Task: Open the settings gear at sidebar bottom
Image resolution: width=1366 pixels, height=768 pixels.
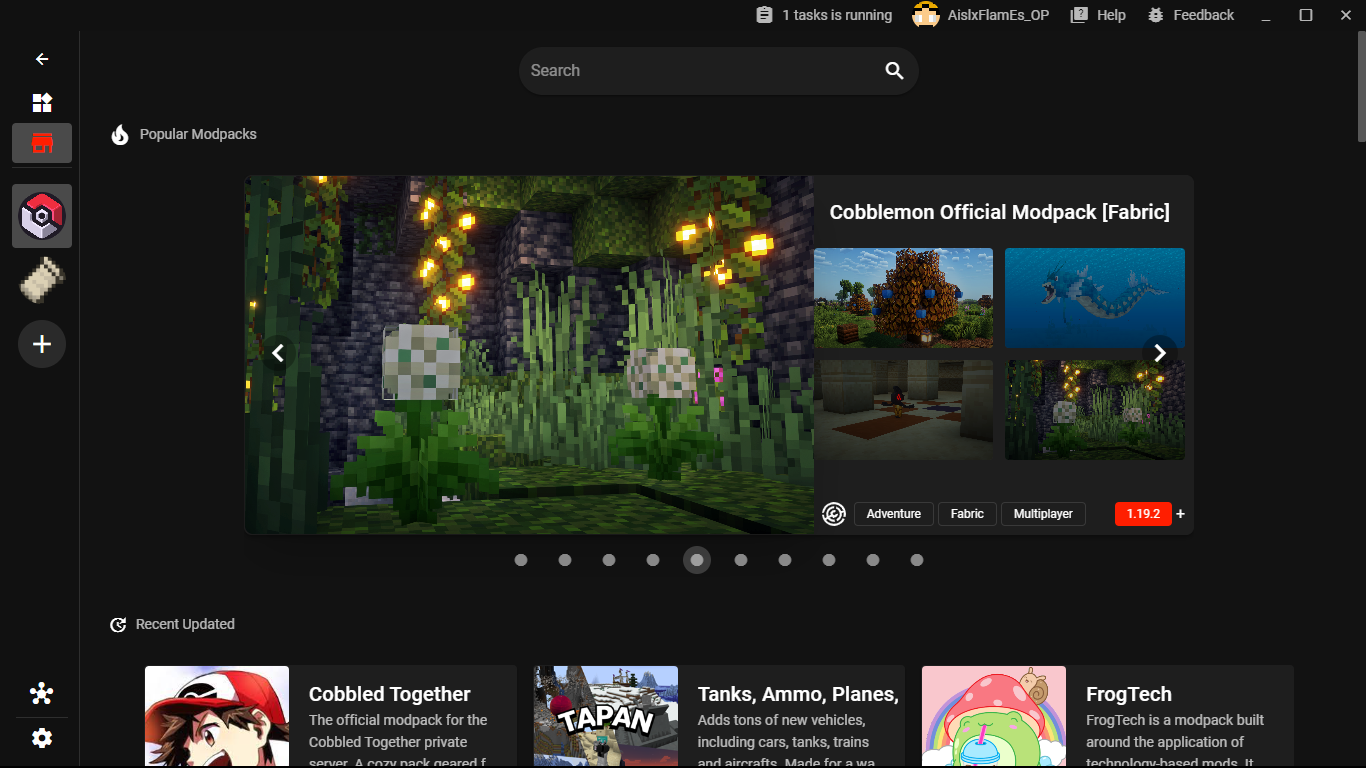Action: pyautogui.click(x=42, y=738)
